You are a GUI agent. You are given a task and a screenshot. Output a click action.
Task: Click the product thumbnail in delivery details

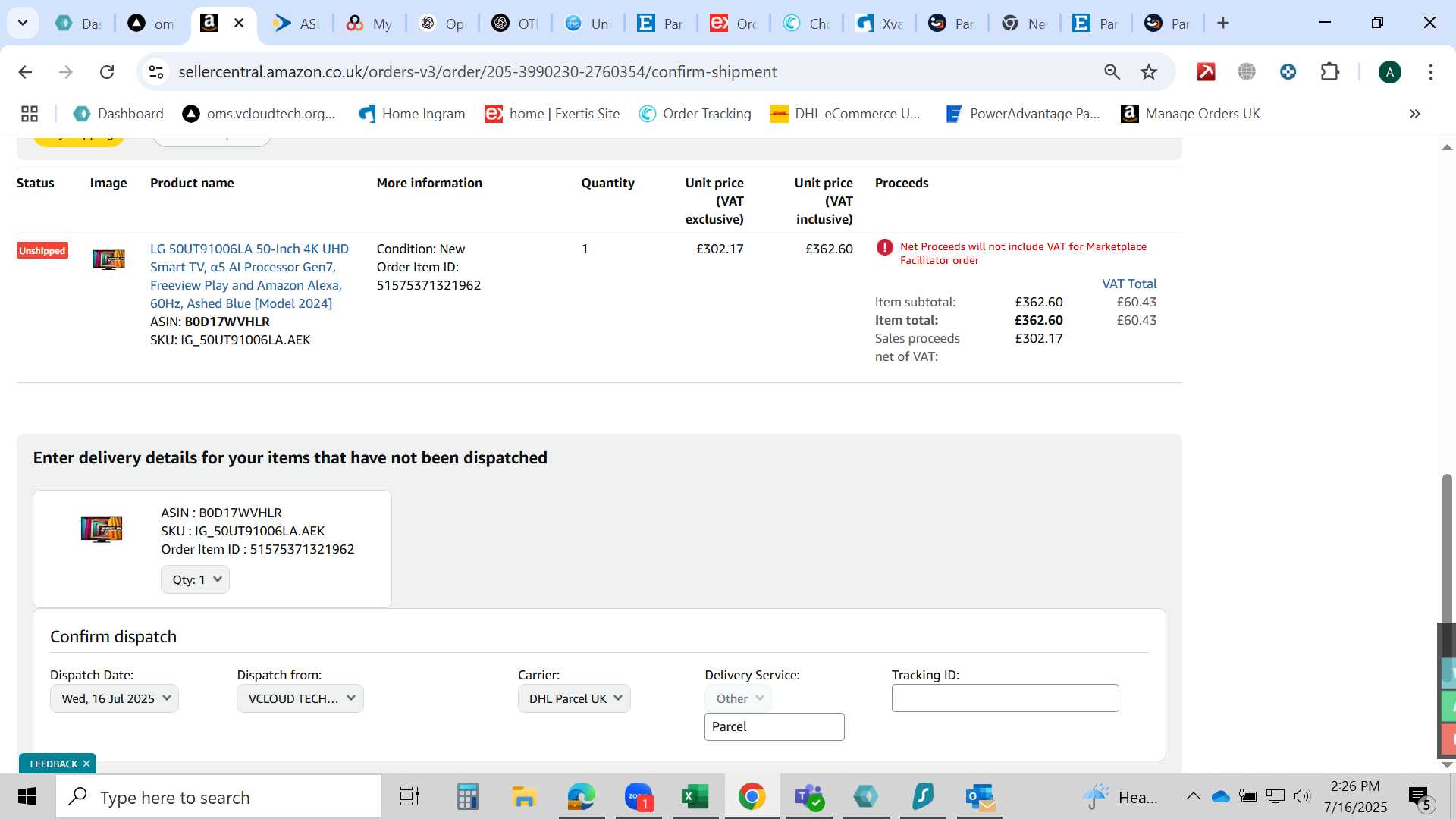(x=102, y=529)
